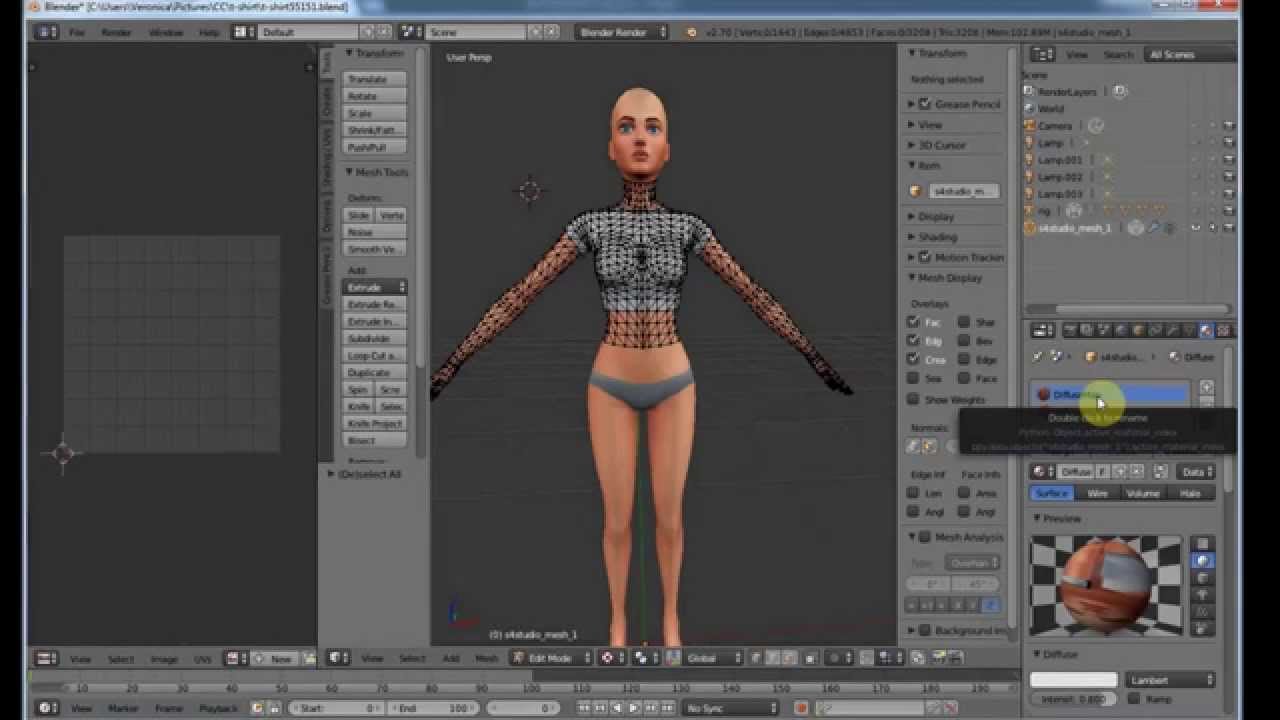Select flat plane preview icon beside material preview
This screenshot has height=720, width=1280.
point(1204,544)
